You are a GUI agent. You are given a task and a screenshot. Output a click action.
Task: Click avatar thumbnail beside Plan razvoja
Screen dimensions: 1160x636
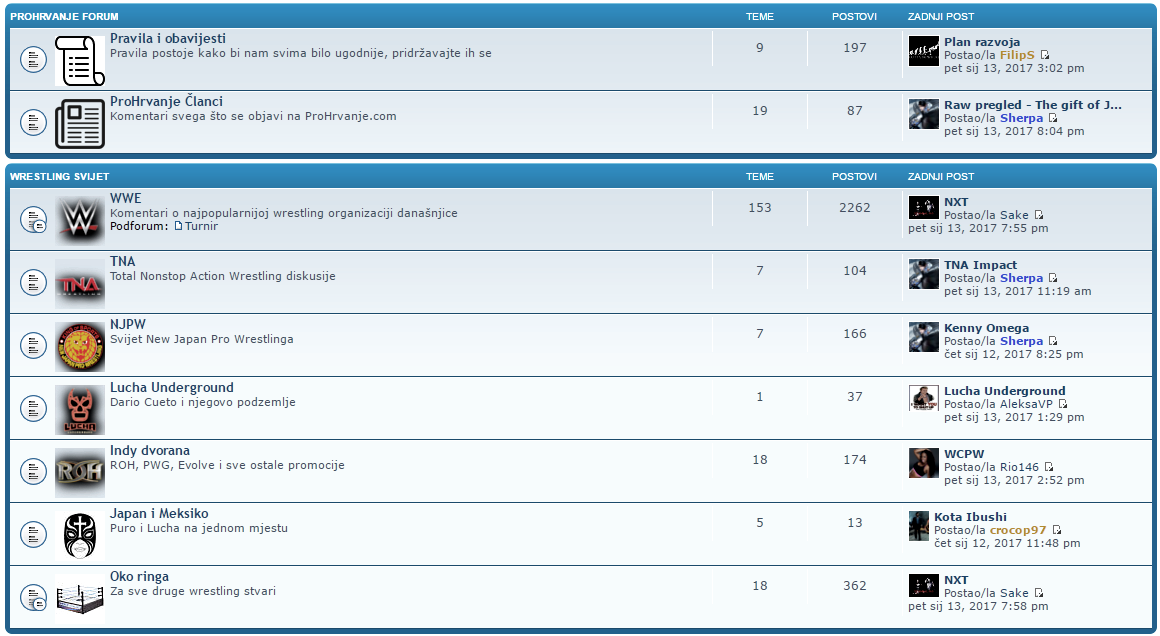coord(923,51)
